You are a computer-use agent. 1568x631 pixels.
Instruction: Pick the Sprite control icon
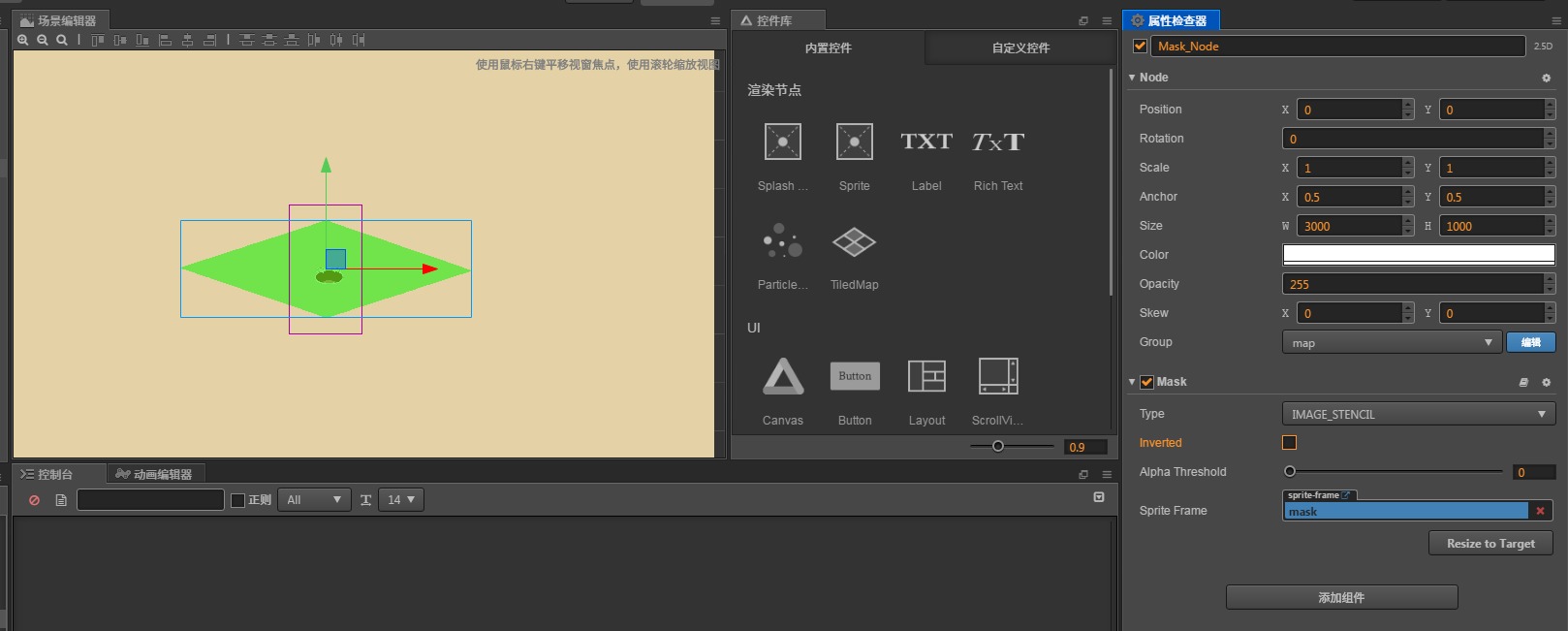tap(855, 142)
